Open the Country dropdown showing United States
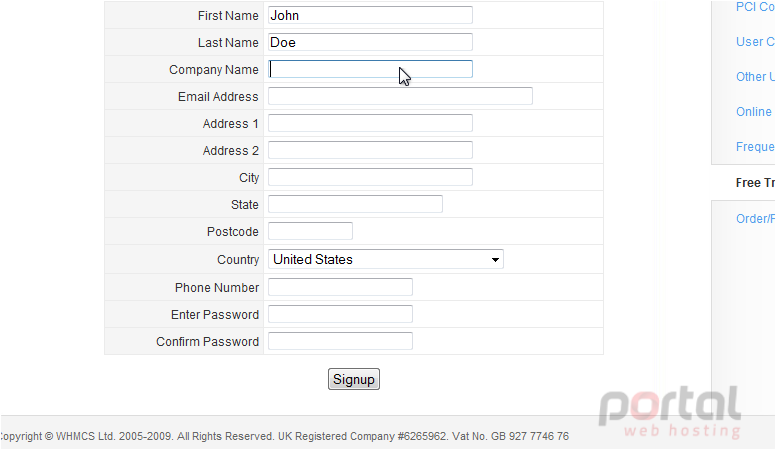This screenshot has width=776, height=450. point(386,259)
